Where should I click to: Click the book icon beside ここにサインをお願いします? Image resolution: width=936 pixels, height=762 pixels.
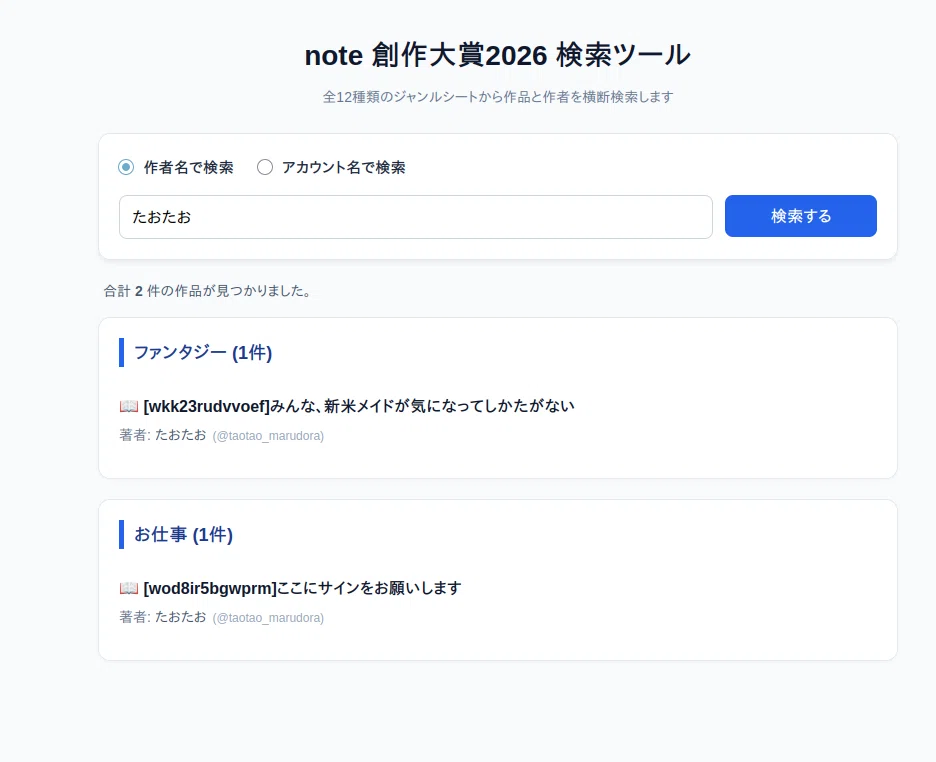(x=129, y=588)
